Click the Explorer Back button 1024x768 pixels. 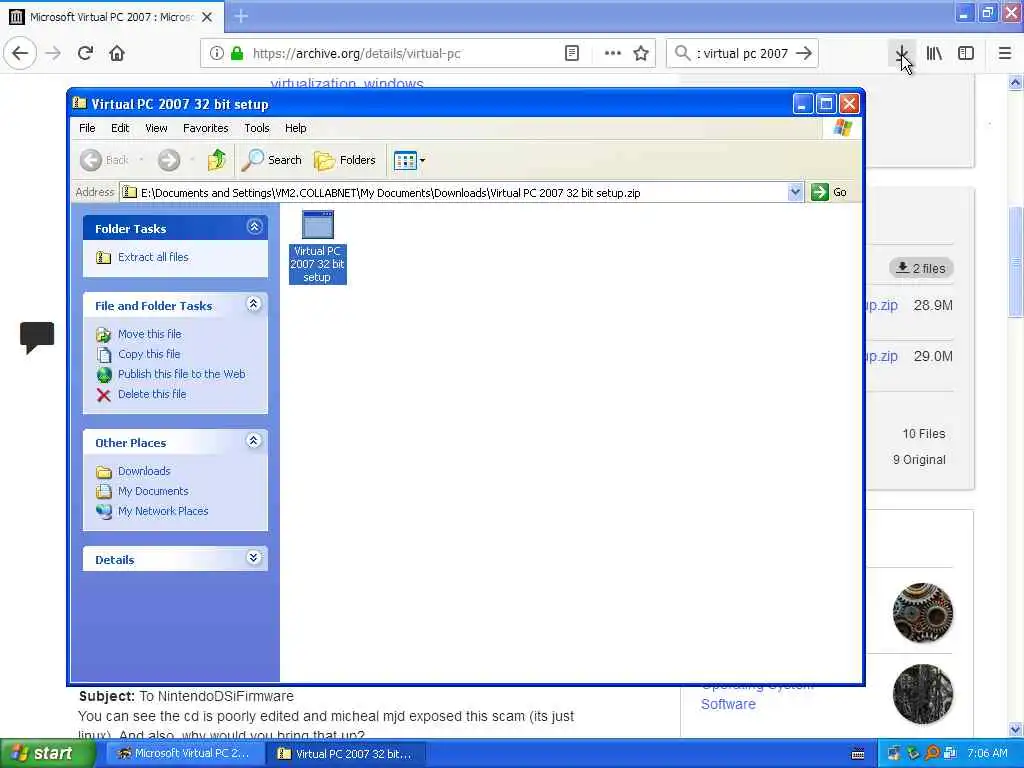coord(104,160)
